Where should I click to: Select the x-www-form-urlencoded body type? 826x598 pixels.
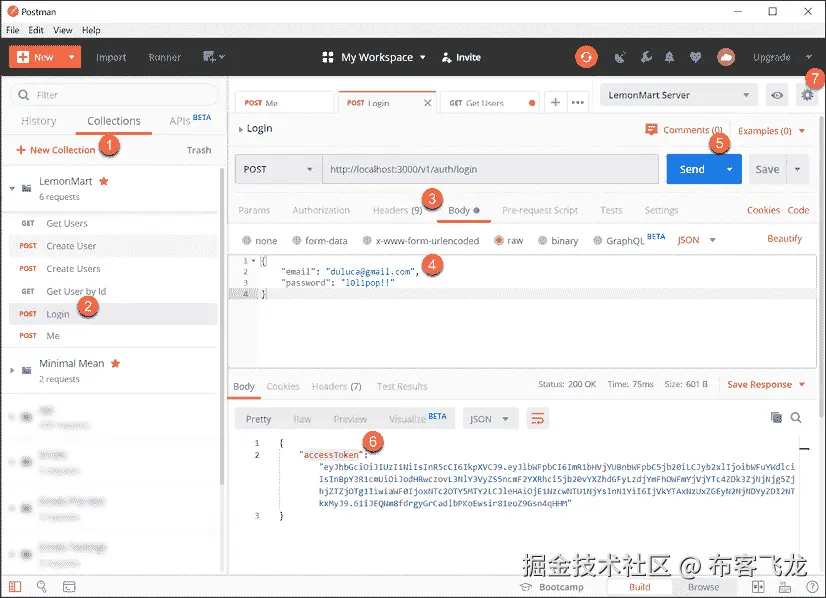[367, 240]
